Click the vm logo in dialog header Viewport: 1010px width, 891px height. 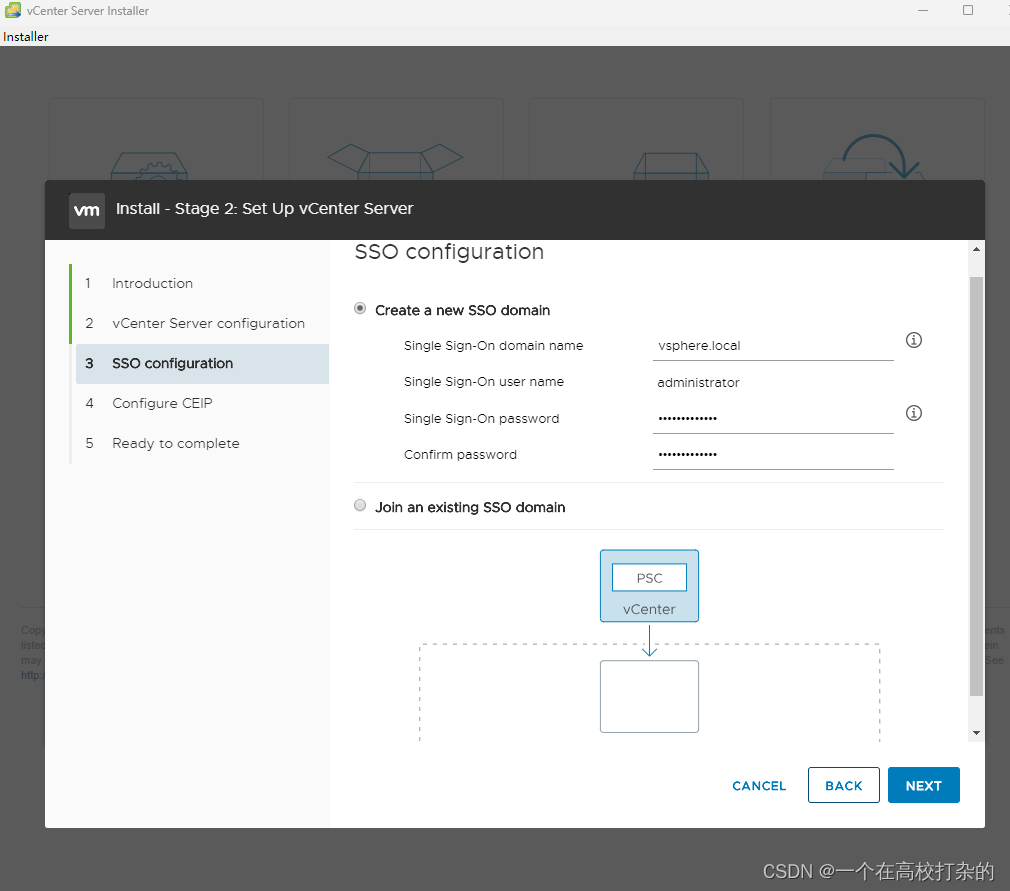(x=87, y=210)
